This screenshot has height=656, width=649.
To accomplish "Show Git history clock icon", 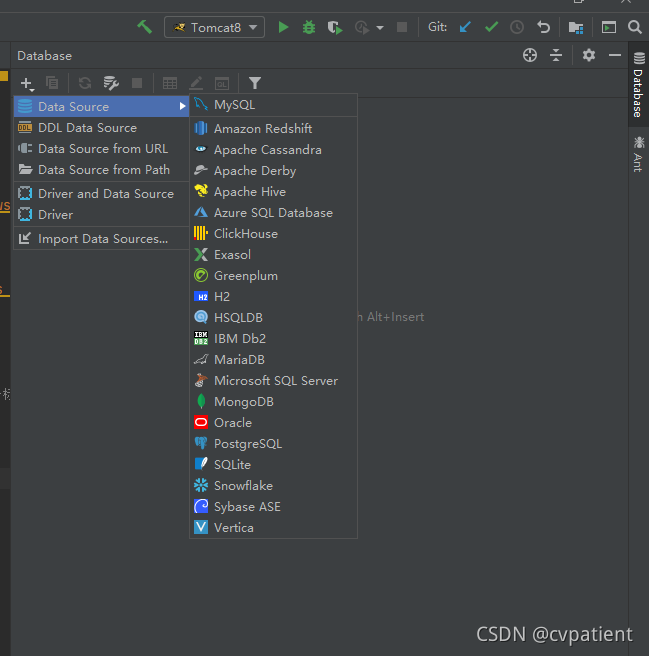I will pyautogui.click(x=517, y=28).
